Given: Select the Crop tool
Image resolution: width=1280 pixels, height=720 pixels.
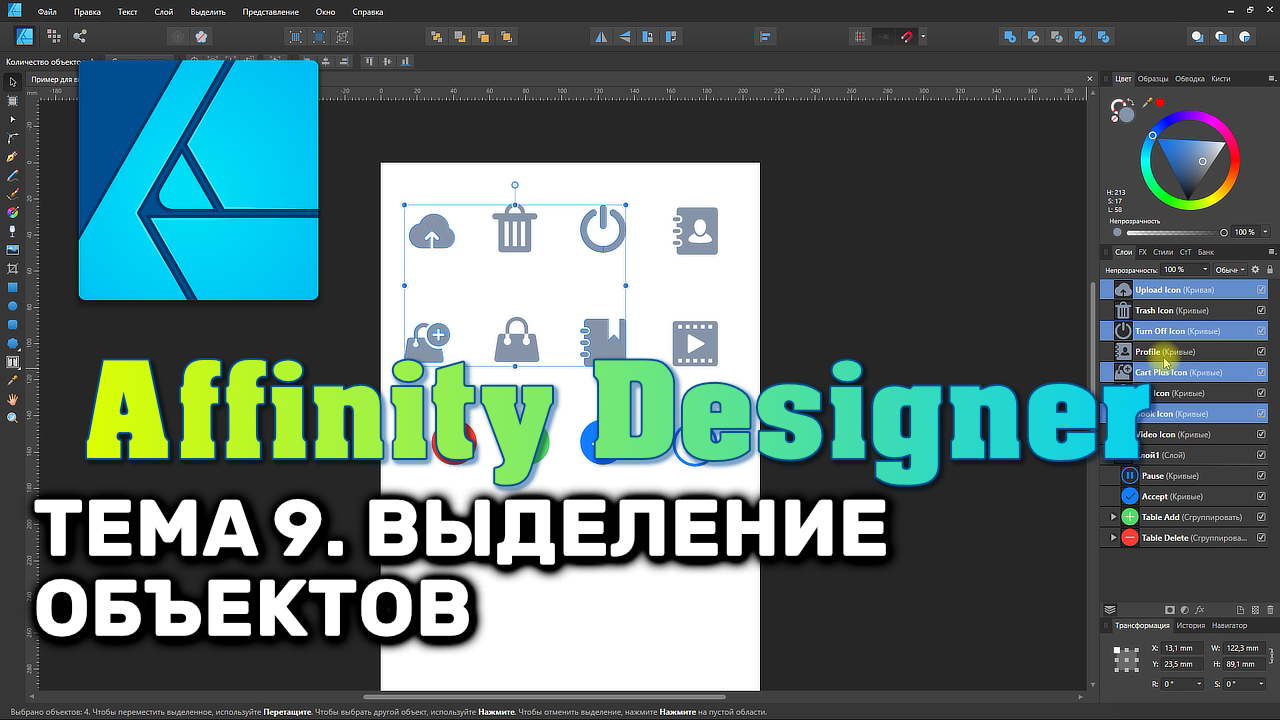Looking at the screenshot, I should coord(13,269).
